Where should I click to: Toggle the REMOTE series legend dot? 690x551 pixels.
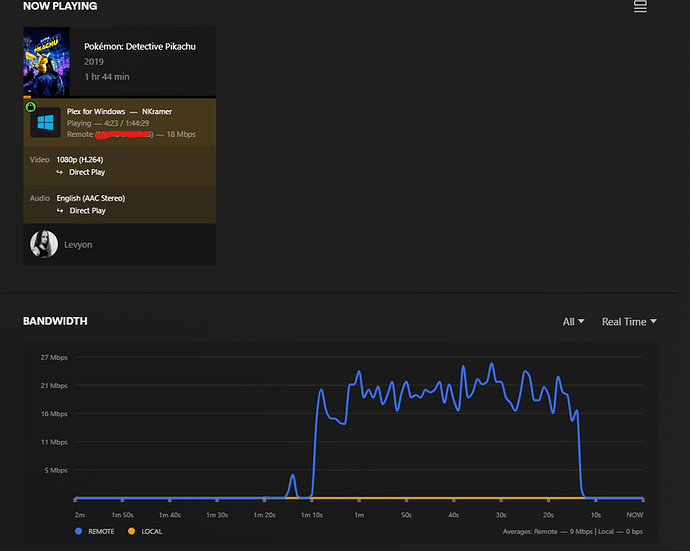[78, 531]
